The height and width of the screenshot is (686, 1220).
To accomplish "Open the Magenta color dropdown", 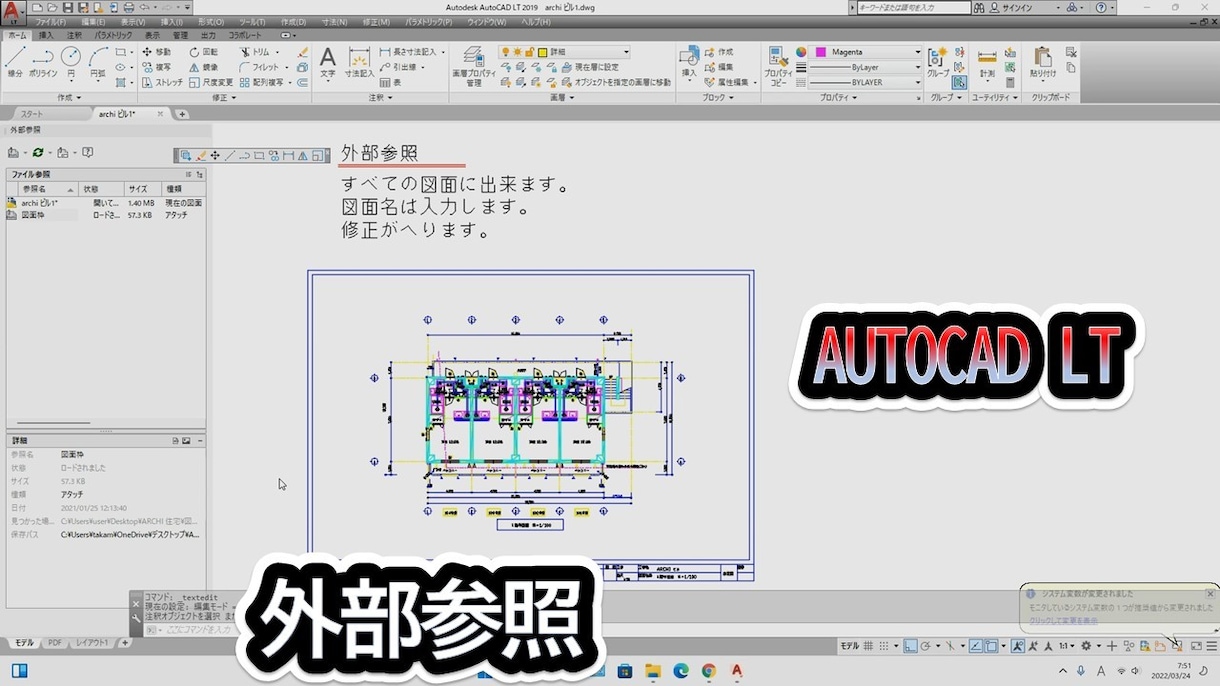I will (x=867, y=52).
